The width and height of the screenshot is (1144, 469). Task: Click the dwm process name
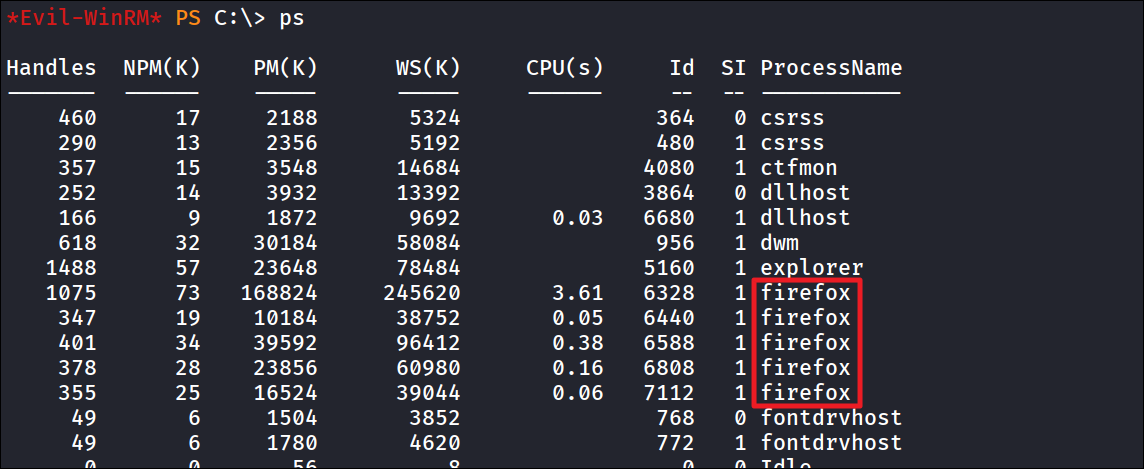pyautogui.click(x=780, y=243)
